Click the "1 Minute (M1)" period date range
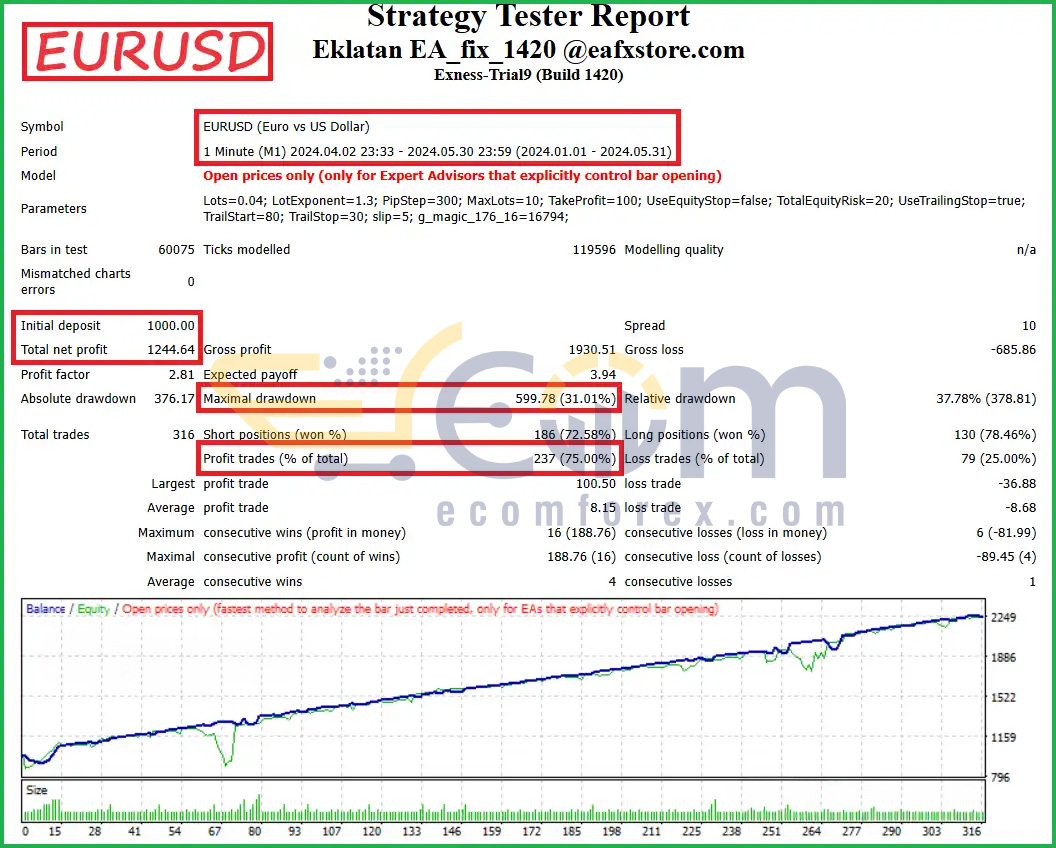 438,152
